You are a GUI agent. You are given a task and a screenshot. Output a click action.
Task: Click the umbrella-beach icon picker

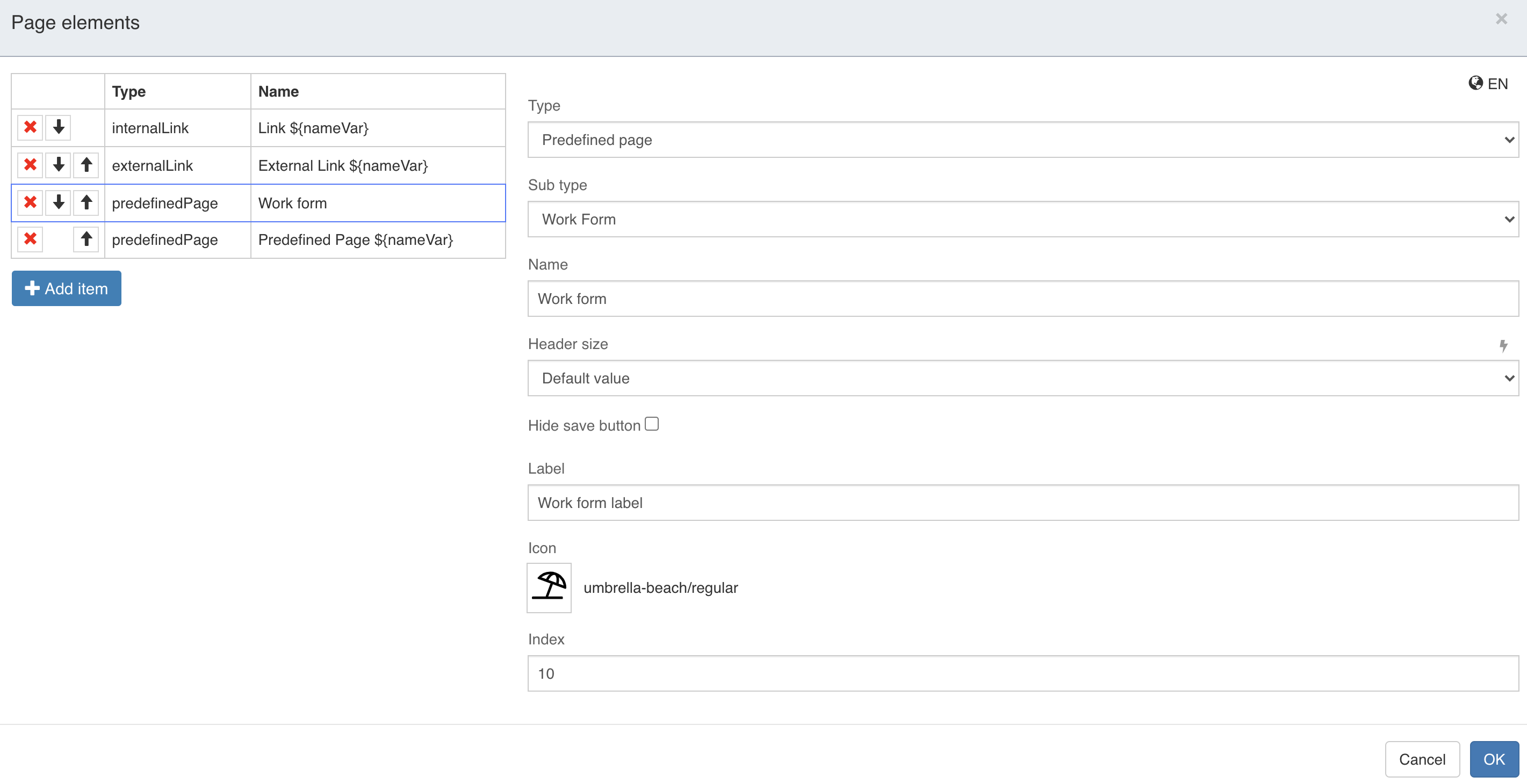click(549, 587)
